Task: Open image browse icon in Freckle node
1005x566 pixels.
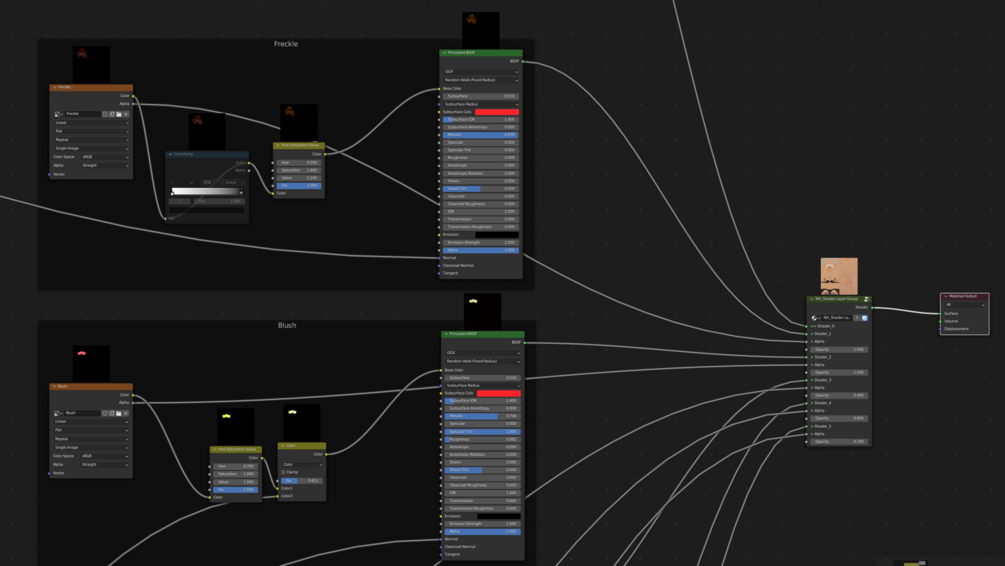Action: pyautogui.click(x=58, y=114)
